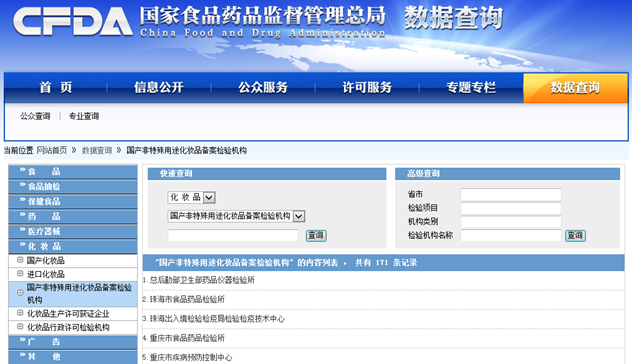The width and height of the screenshot is (632, 364).
Task: Focus the 省市 input field
Action: tap(511, 194)
